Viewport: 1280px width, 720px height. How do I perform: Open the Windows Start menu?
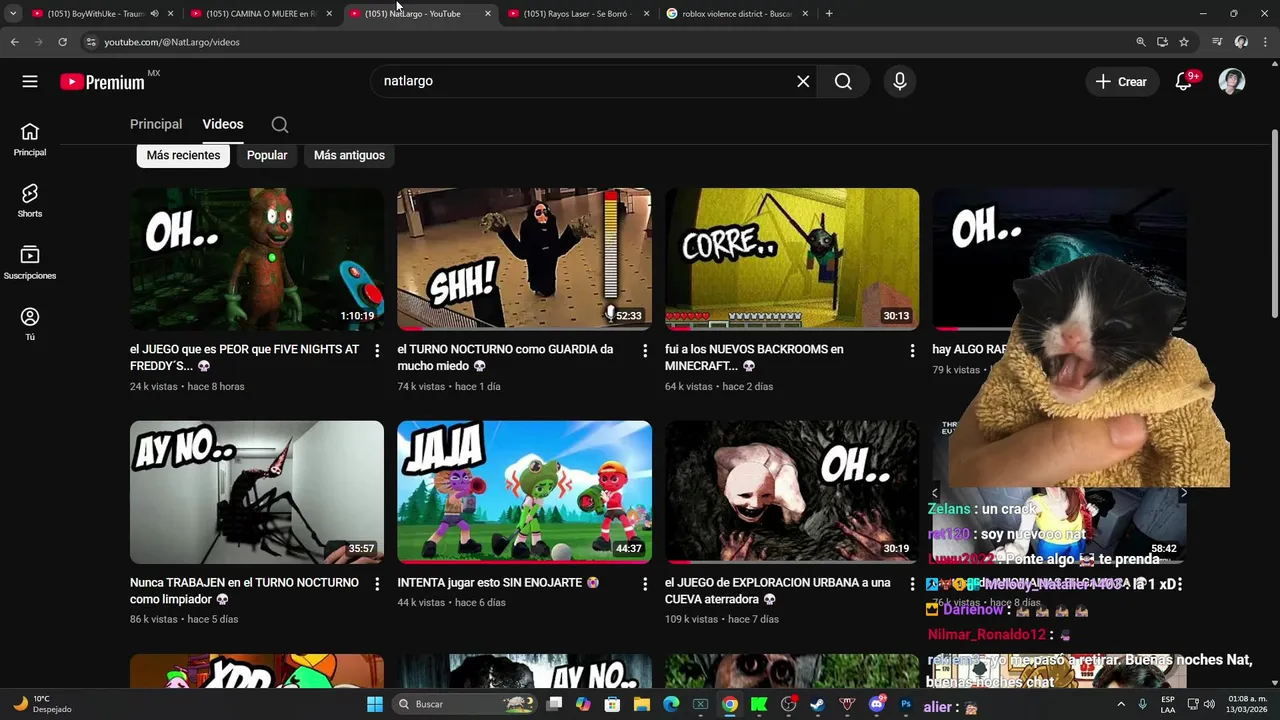click(375, 704)
